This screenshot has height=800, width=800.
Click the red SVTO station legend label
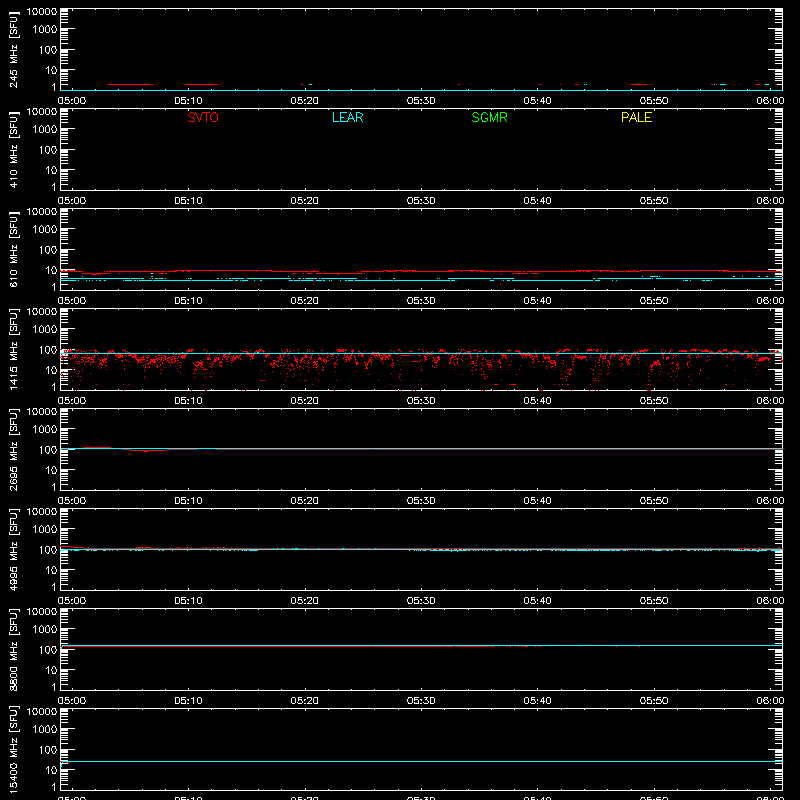(203, 117)
